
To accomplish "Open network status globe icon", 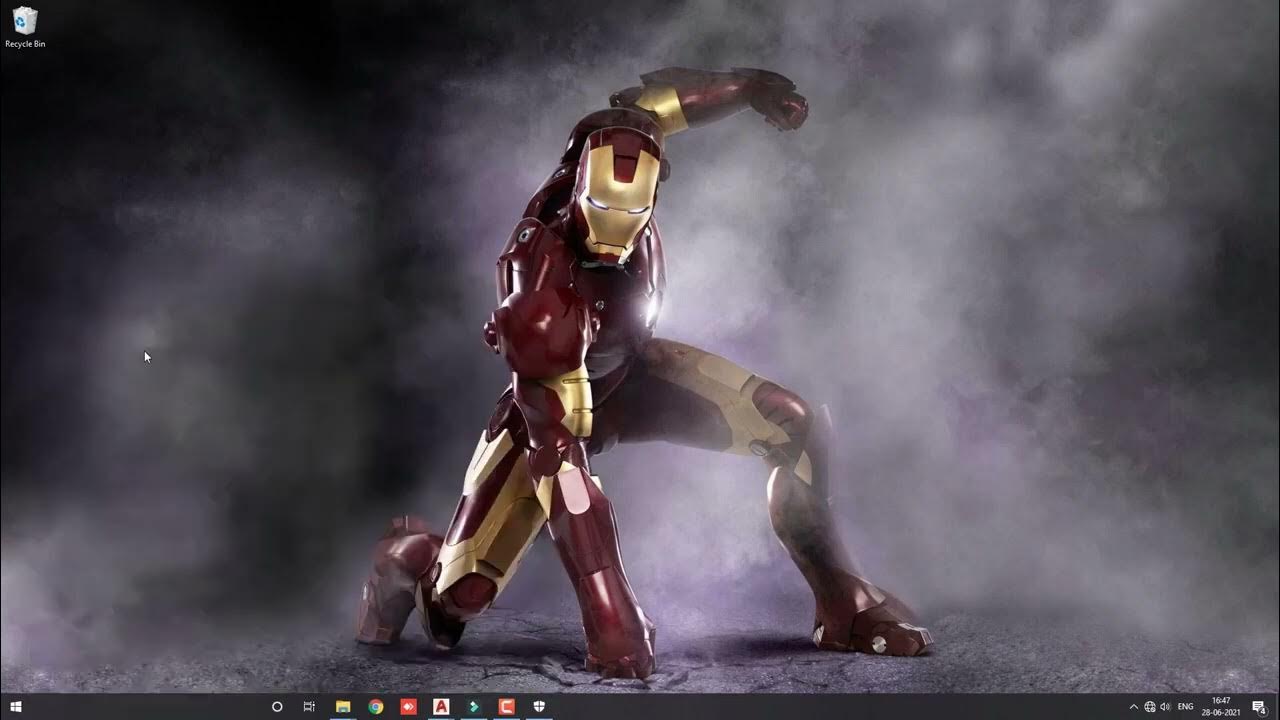I will point(1150,706).
